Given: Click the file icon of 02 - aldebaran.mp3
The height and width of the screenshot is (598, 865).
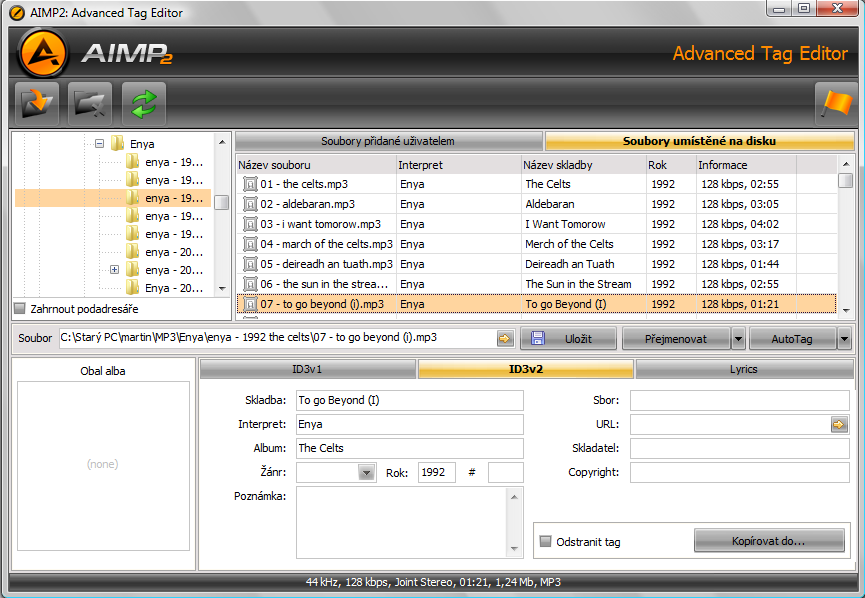Looking at the screenshot, I should pyautogui.click(x=250, y=204).
